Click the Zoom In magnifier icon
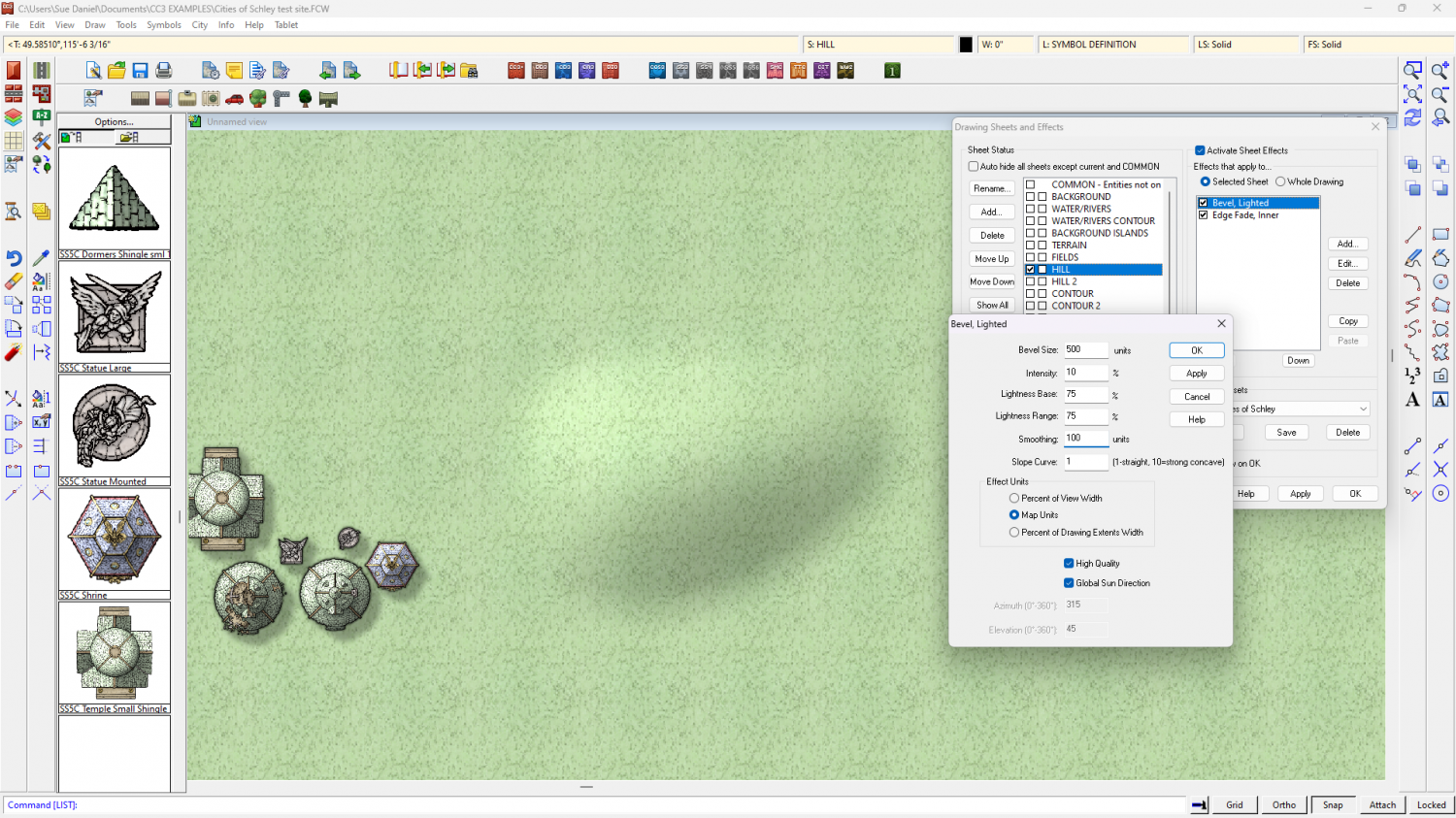Viewport: 1456px width, 818px height. coord(1440,71)
